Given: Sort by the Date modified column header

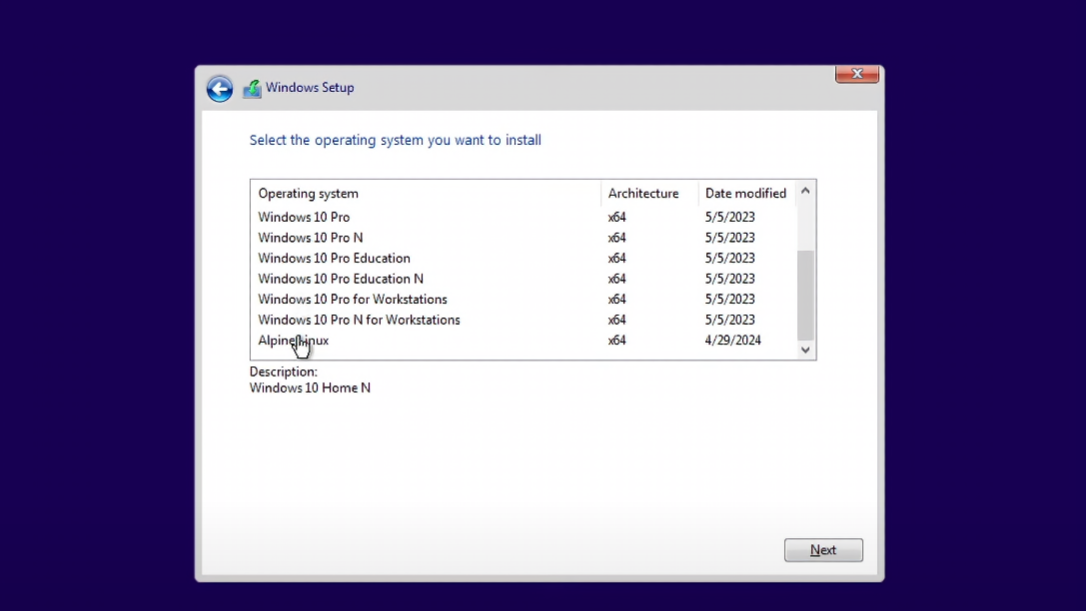Looking at the screenshot, I should pyautogui.click(x=746, y=193).
